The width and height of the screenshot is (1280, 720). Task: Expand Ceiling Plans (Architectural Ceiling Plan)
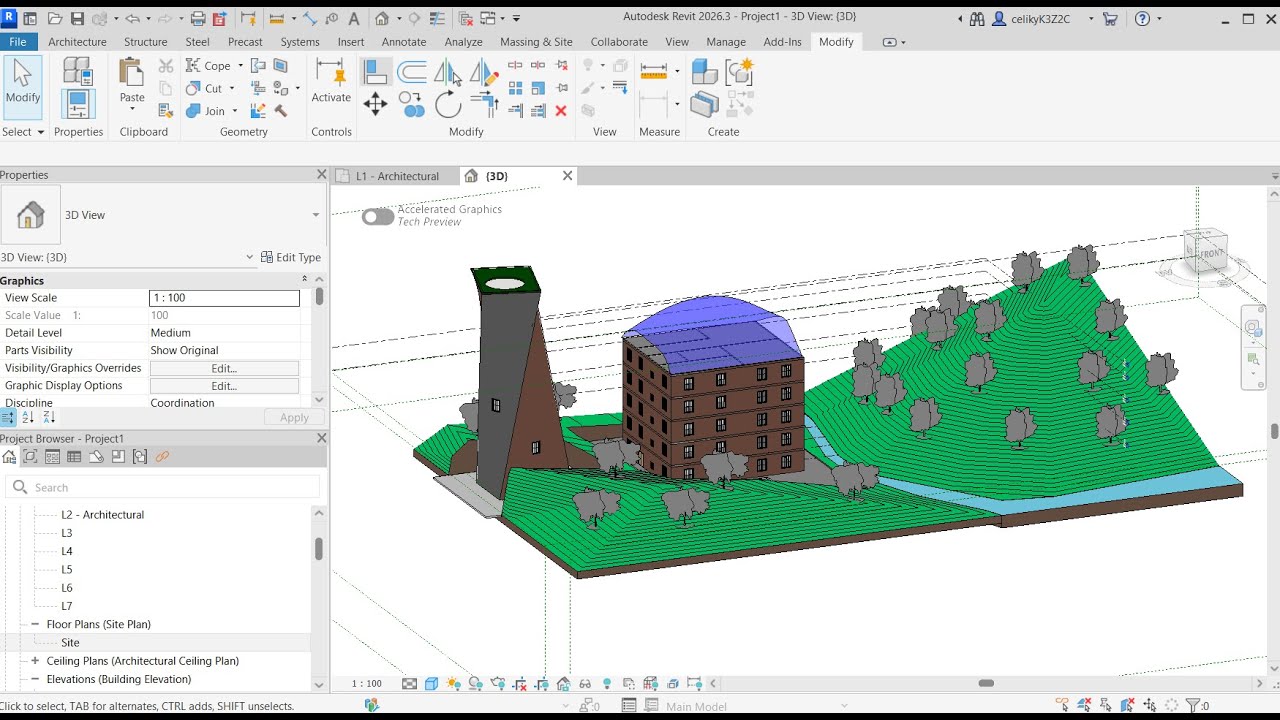[35, 661]
